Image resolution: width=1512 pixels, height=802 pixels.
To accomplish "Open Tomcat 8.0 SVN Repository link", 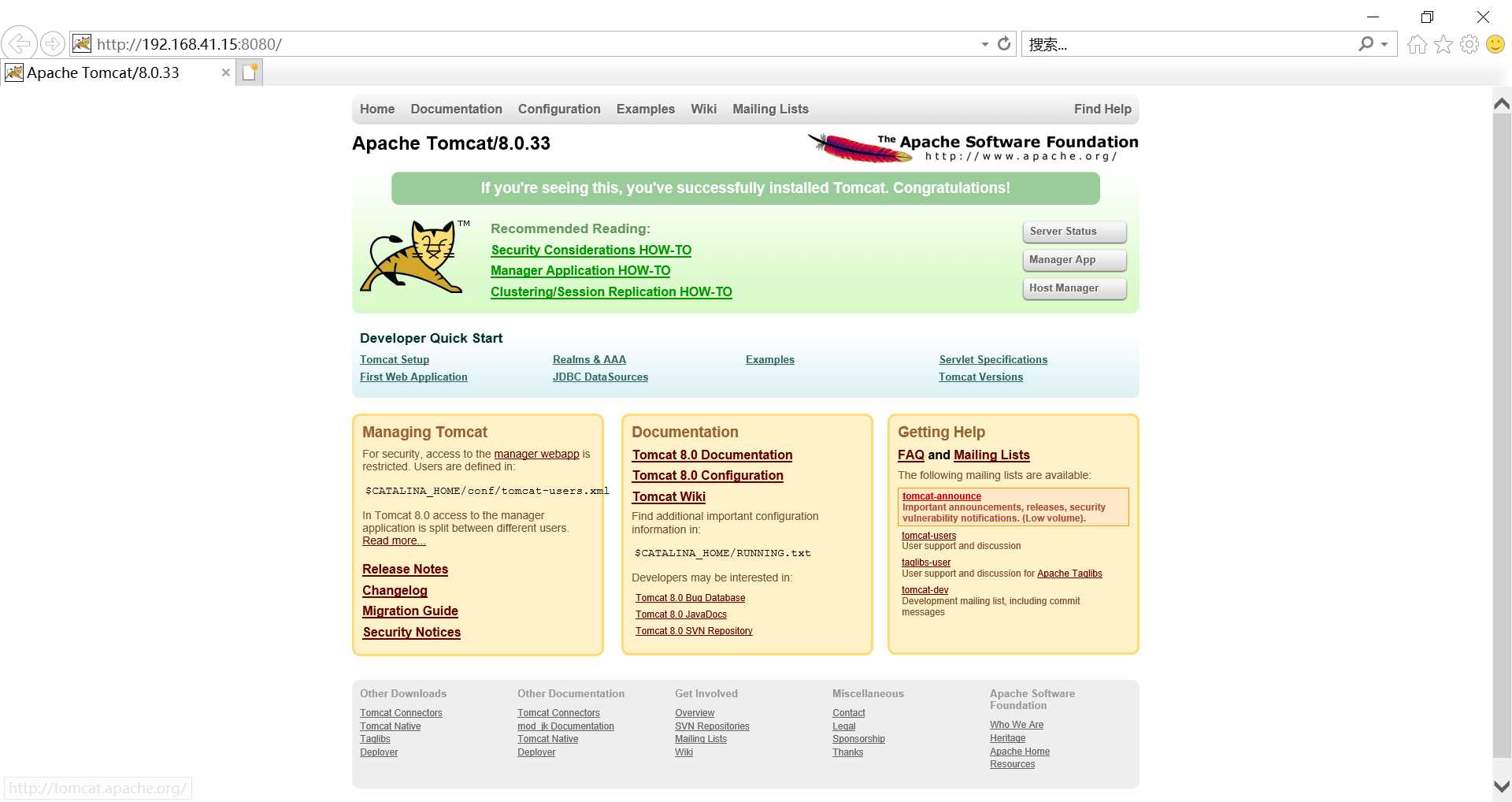I will 694,631.
